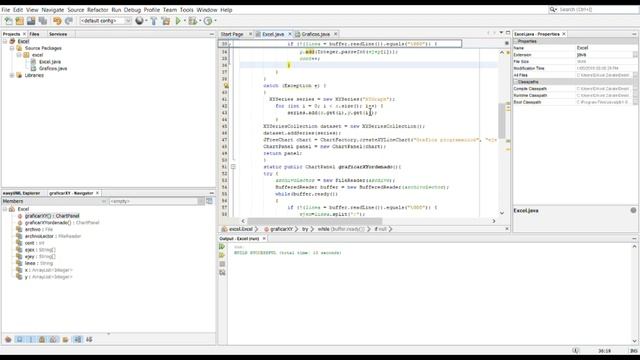Open Run Project dropdown arrow

pyautogui.click(x=184, y=21)
